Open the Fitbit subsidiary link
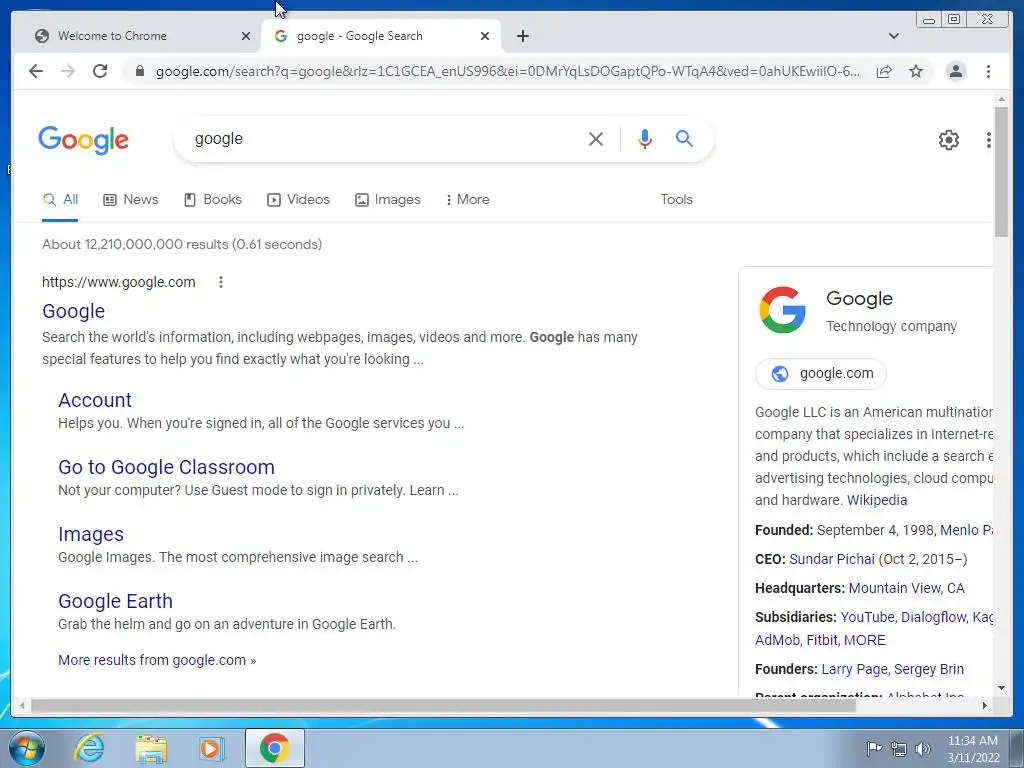This screenshot has width=1024, height=768. 822,641
